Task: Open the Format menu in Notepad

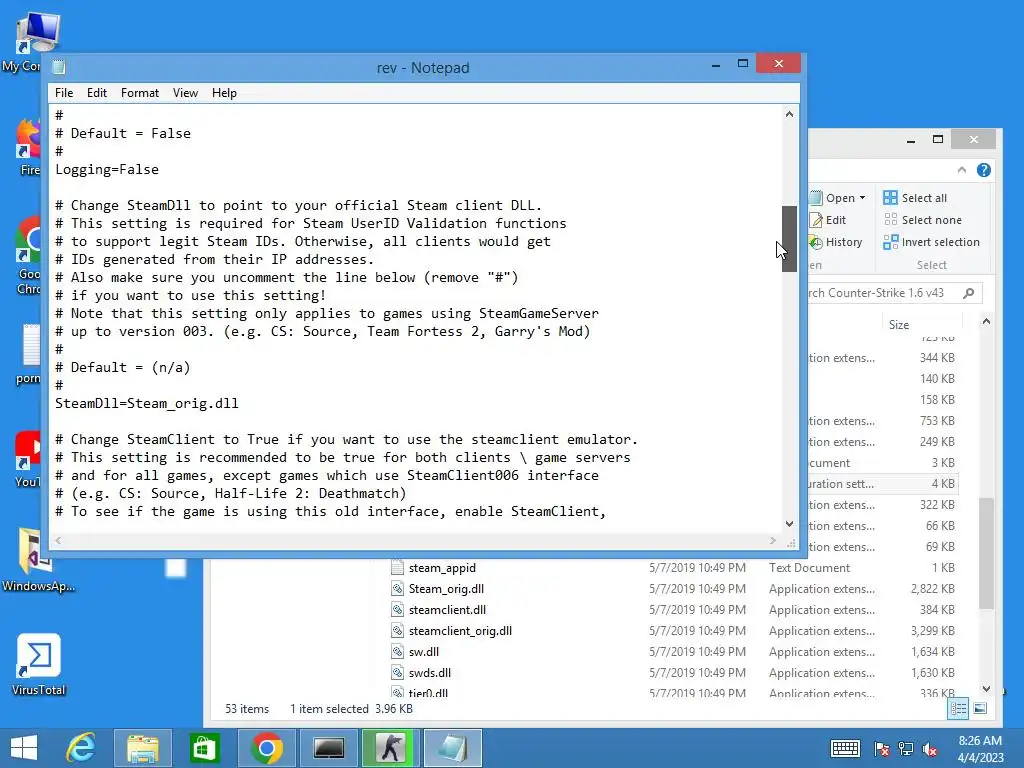Action: pos(140,93)
